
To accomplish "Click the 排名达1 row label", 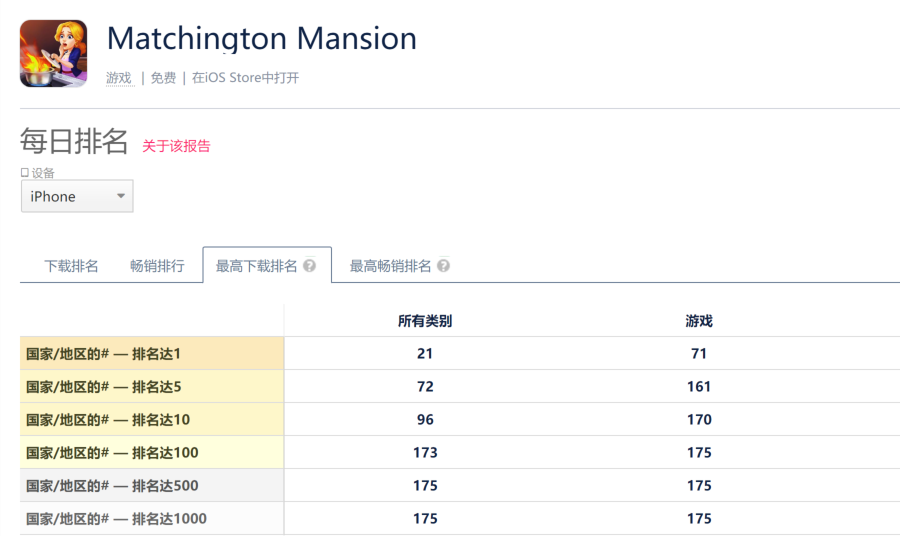I will [x=103, y=353].
